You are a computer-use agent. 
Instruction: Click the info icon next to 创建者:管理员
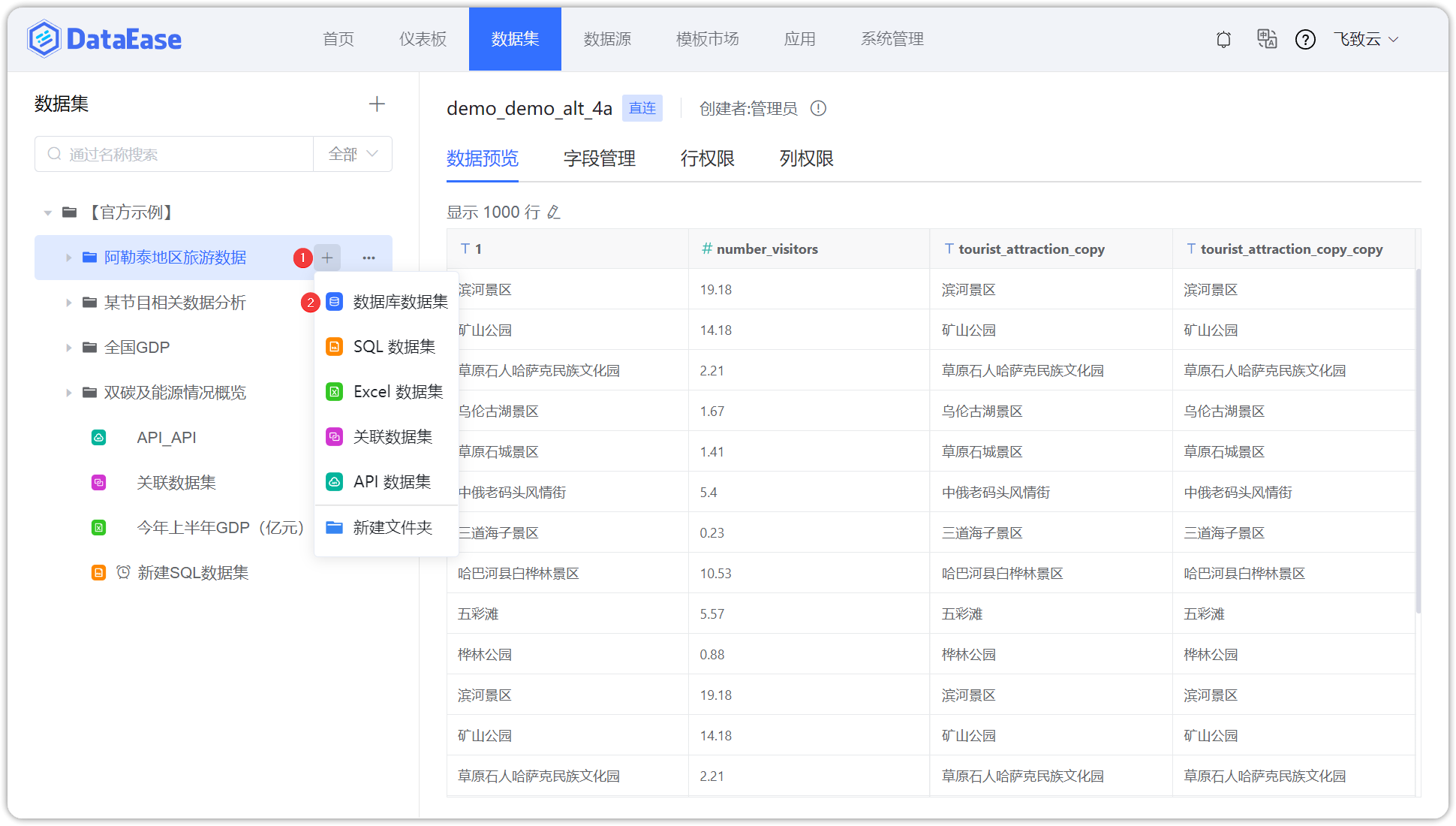(819, 108)
